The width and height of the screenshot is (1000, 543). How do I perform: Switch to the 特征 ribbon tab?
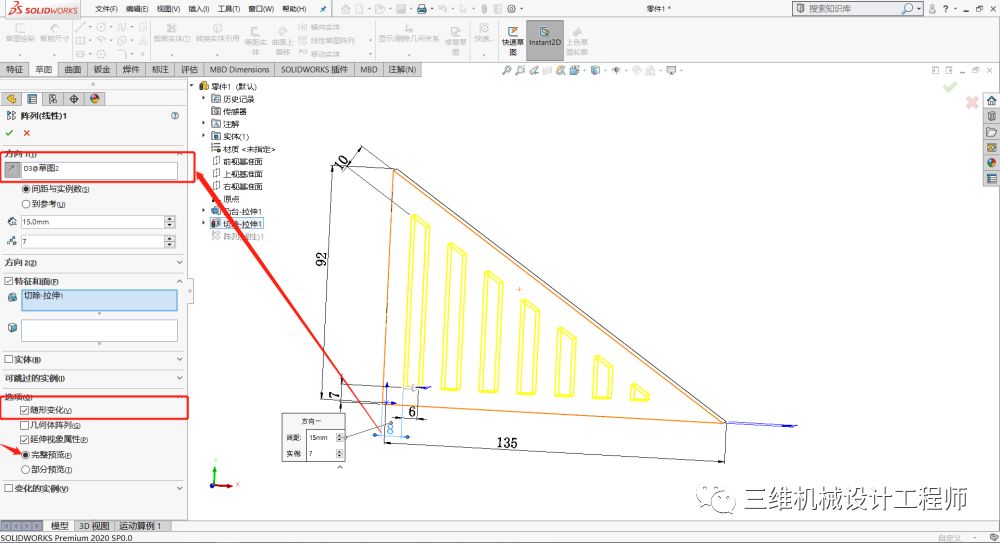15,70
